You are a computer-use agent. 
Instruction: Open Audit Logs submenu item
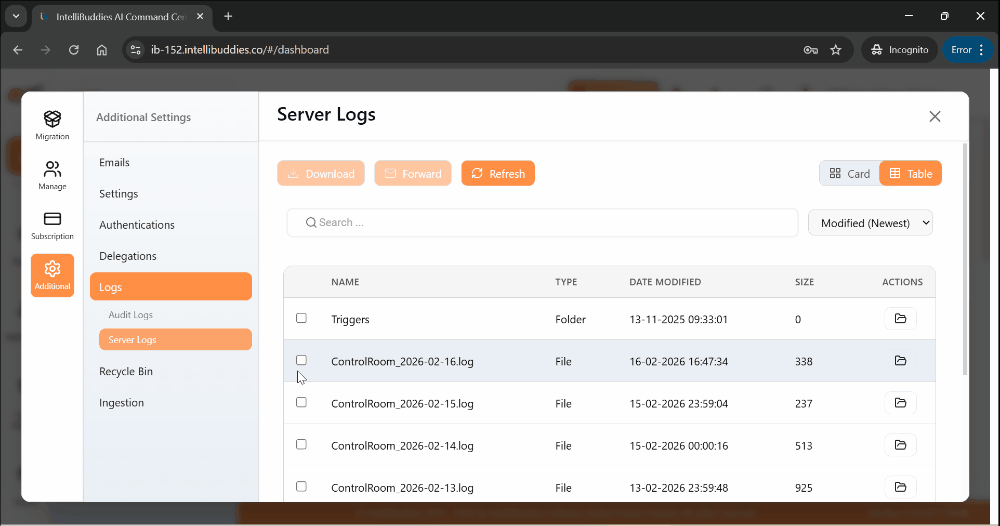point(131,315)
